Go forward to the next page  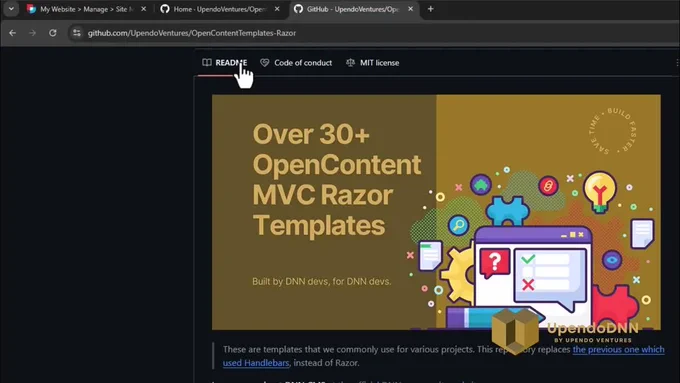[33, 33]
